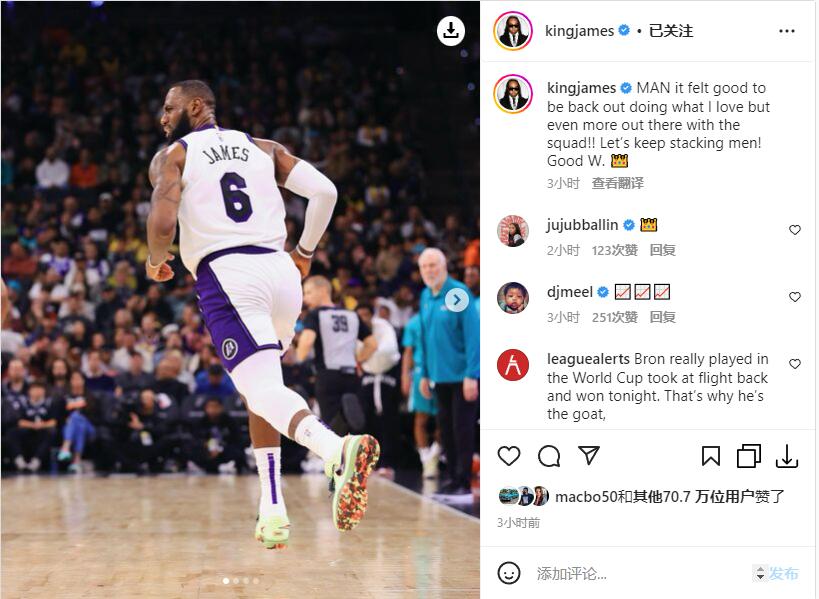Reply to the jujubballin comment

coord(662,250)
